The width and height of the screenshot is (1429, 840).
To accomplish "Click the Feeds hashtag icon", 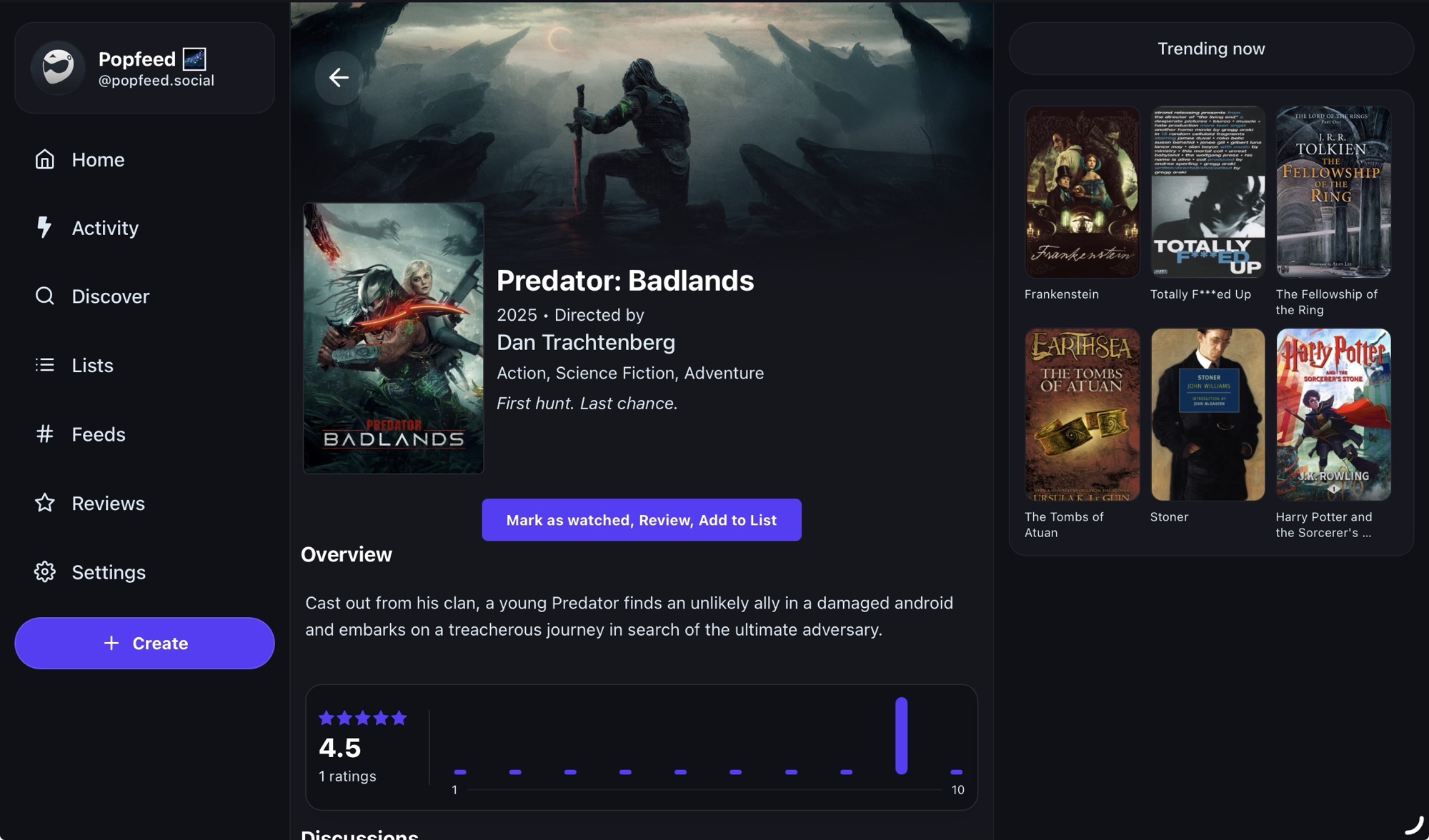I will (45, 434).
